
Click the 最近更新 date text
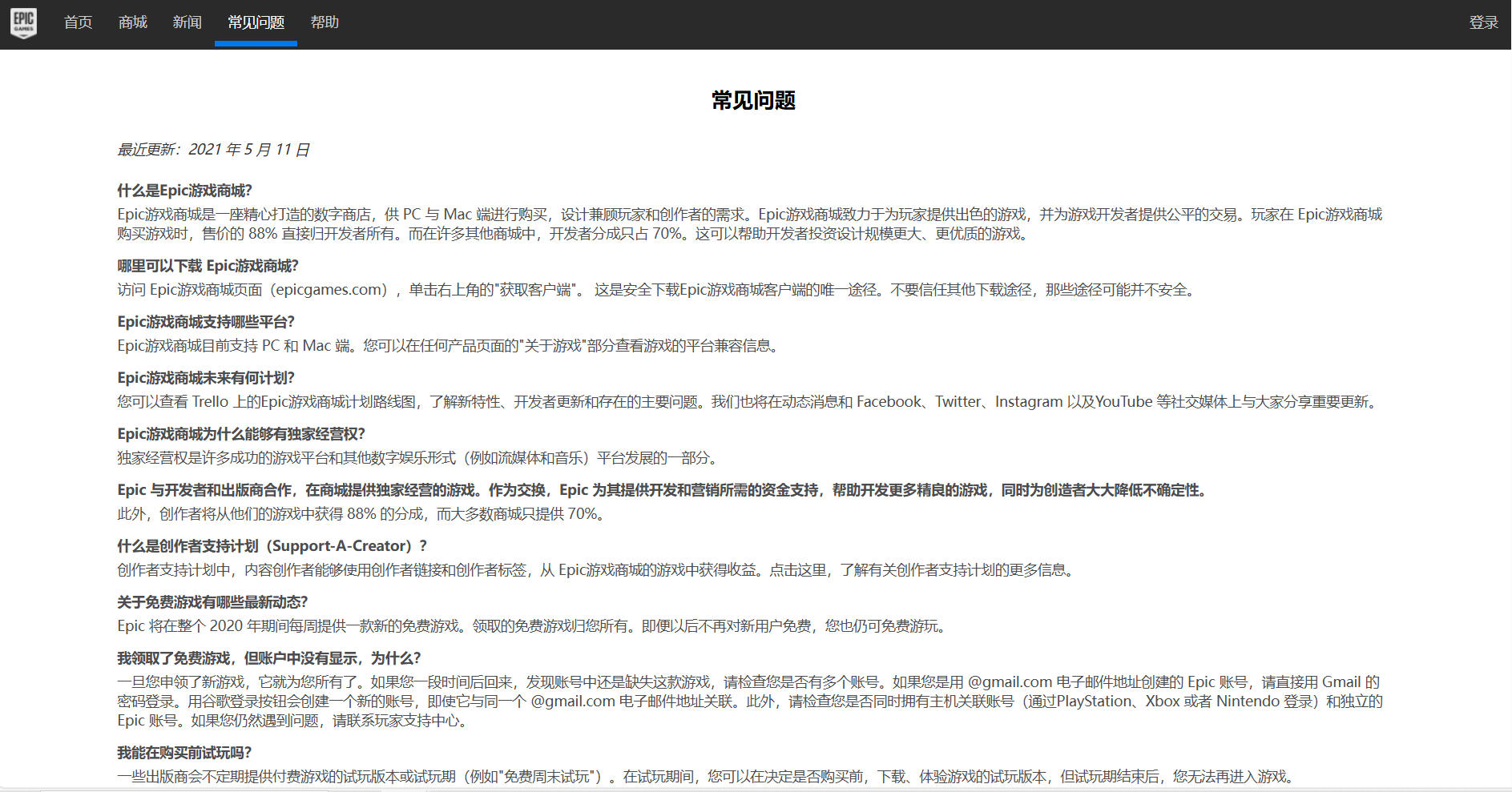point(214,149)
